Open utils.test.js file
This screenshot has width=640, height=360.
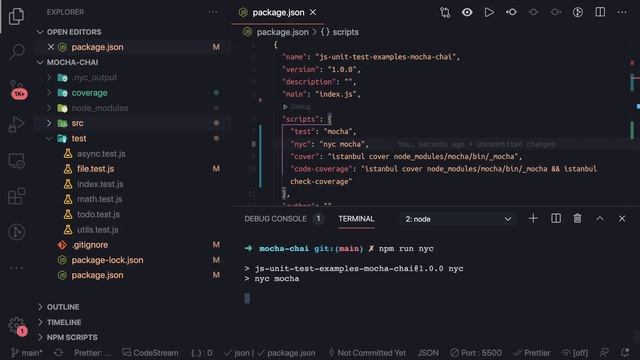[98, 230]
